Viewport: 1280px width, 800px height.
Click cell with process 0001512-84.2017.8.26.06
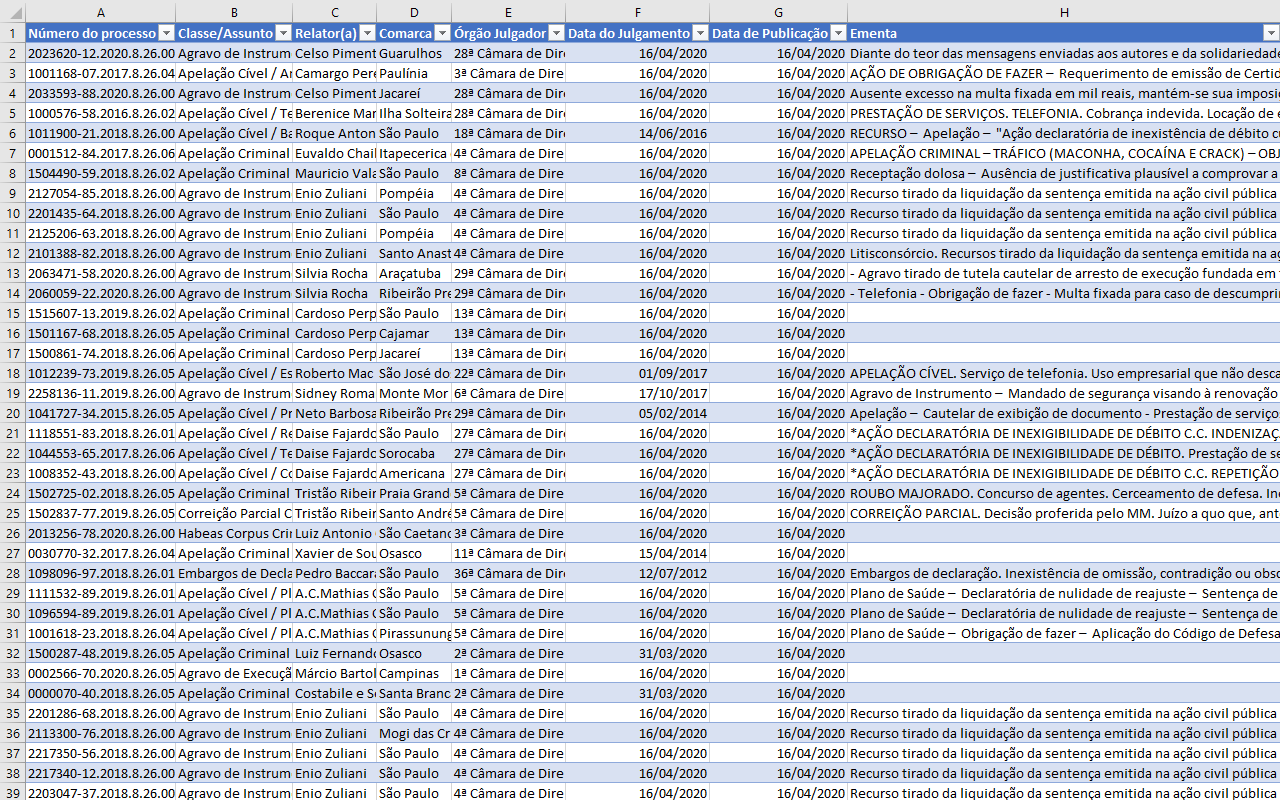pos(101,153)
